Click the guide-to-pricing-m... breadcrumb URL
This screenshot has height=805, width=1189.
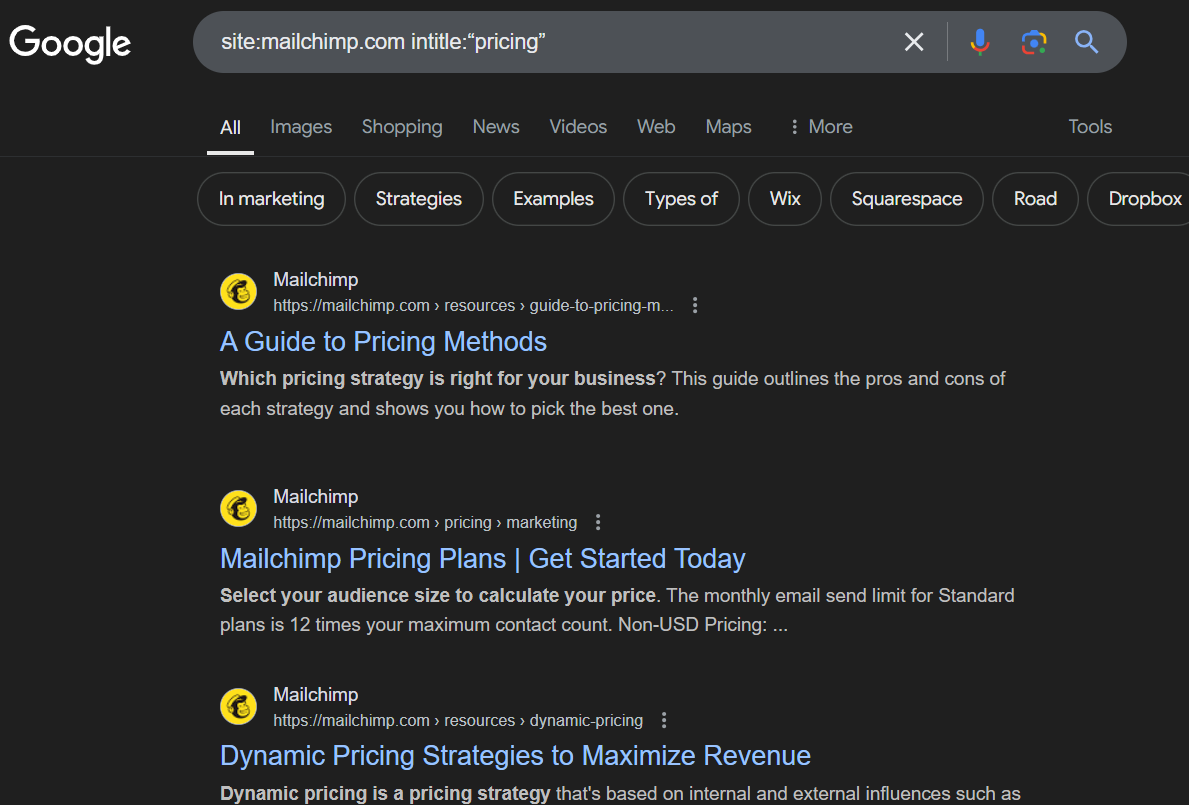pos(473,305)
